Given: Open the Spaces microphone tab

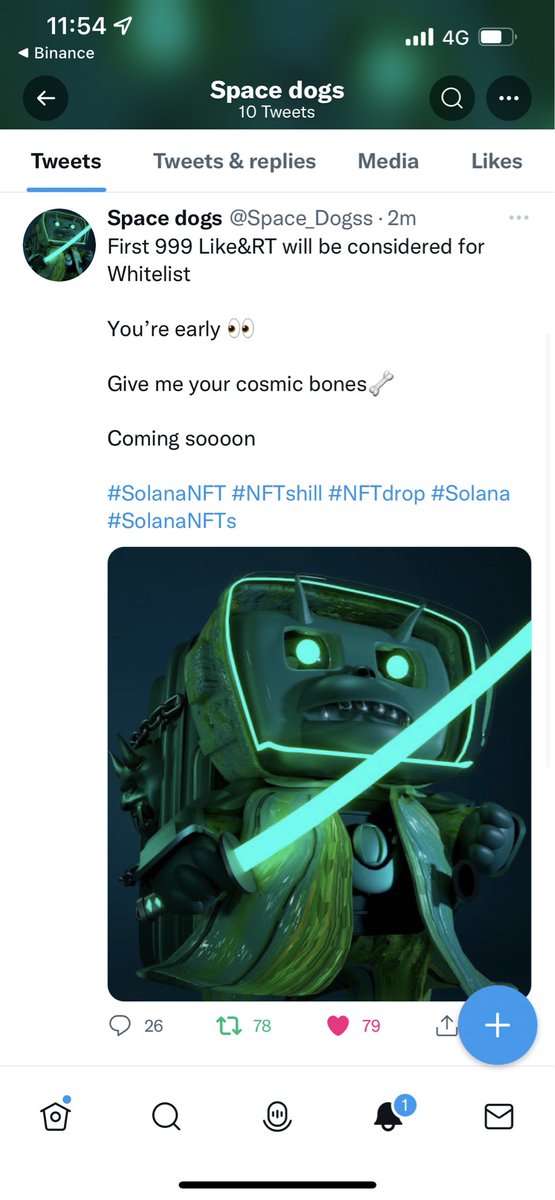Looking at the screenshot, I should click(277, 1115).
